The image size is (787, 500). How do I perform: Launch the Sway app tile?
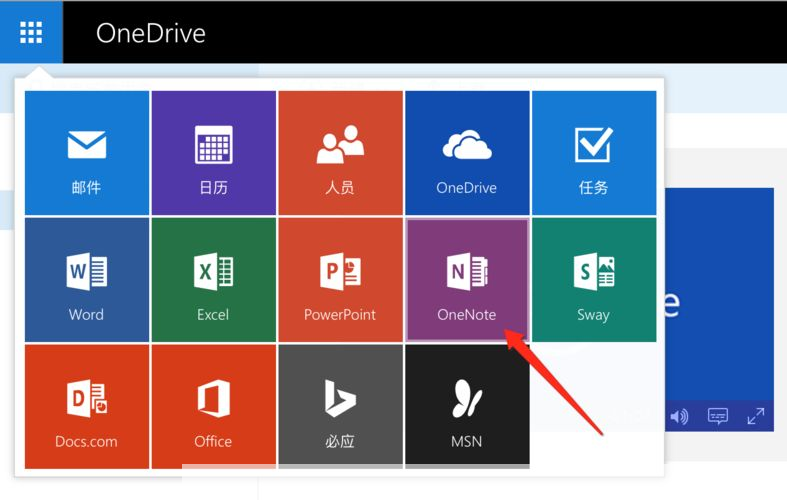tap(594, 280)
